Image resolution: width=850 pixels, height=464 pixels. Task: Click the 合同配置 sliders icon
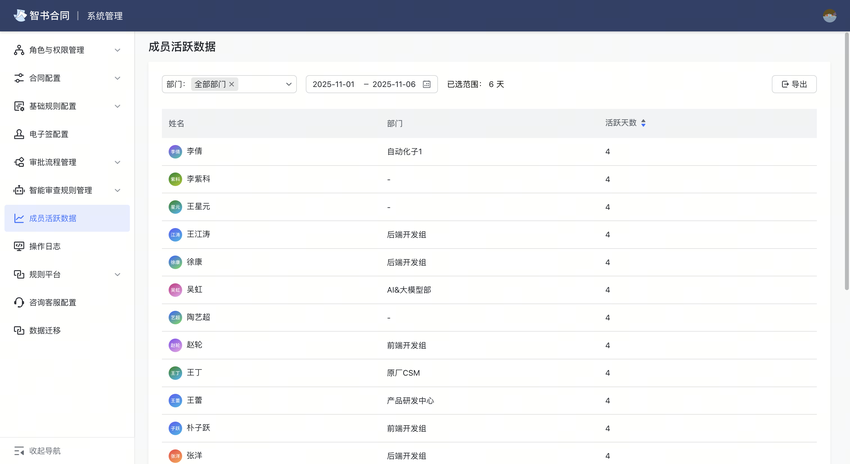pyautogui.click(x=19, y=78)
